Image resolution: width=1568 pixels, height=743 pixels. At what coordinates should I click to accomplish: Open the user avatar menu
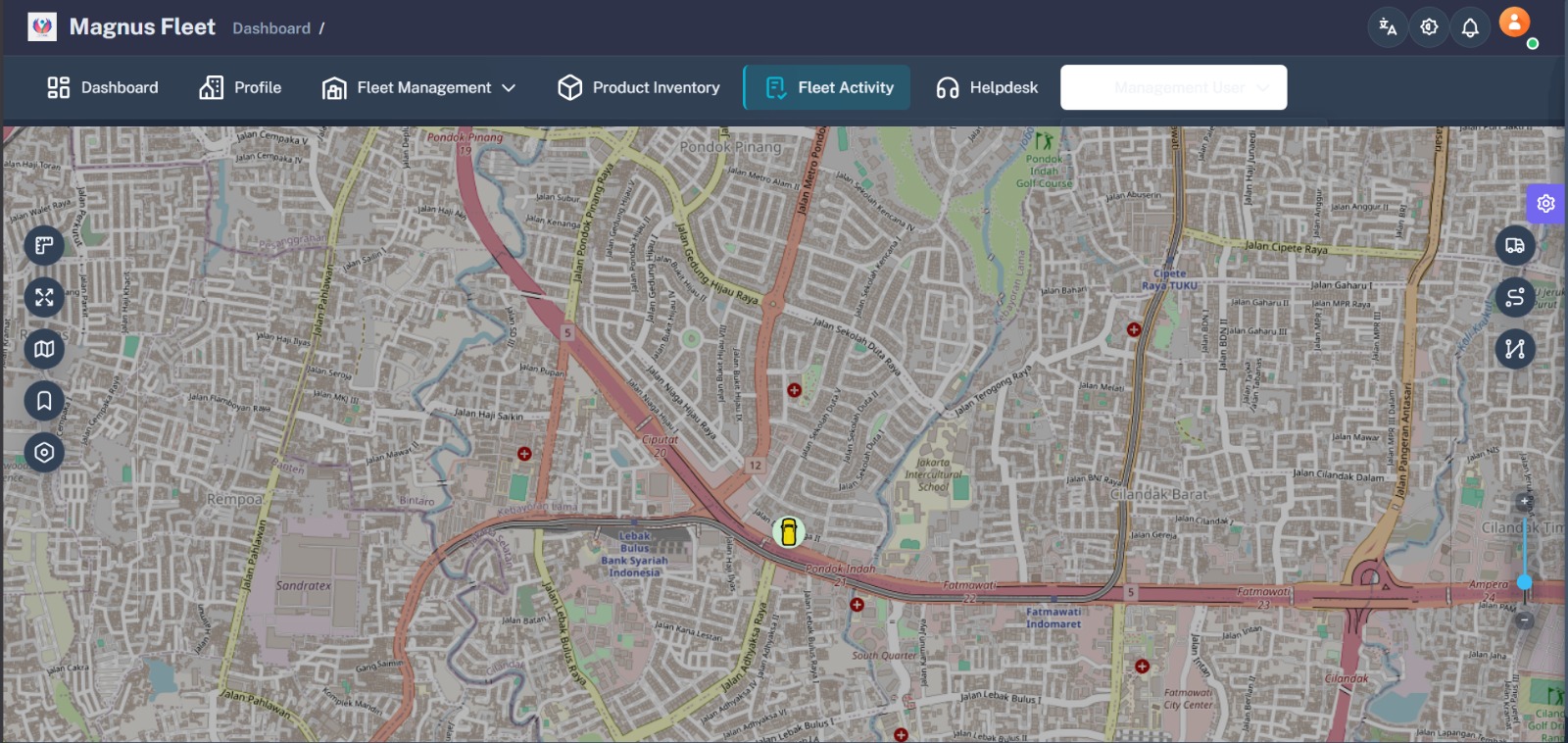click(1514, 23)
